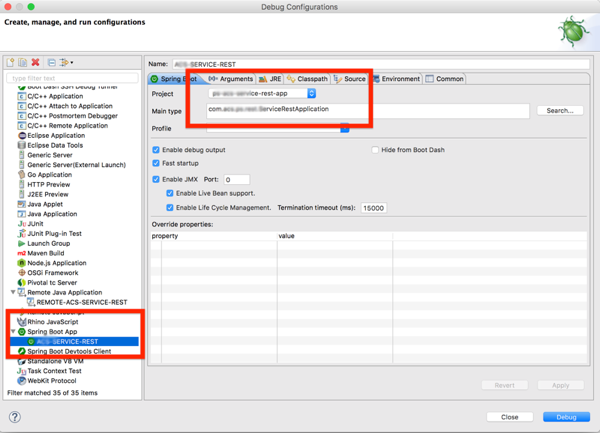Click the configuration Name input field
The width and height of the screenshot is (600, 433).
coord(381,64)
